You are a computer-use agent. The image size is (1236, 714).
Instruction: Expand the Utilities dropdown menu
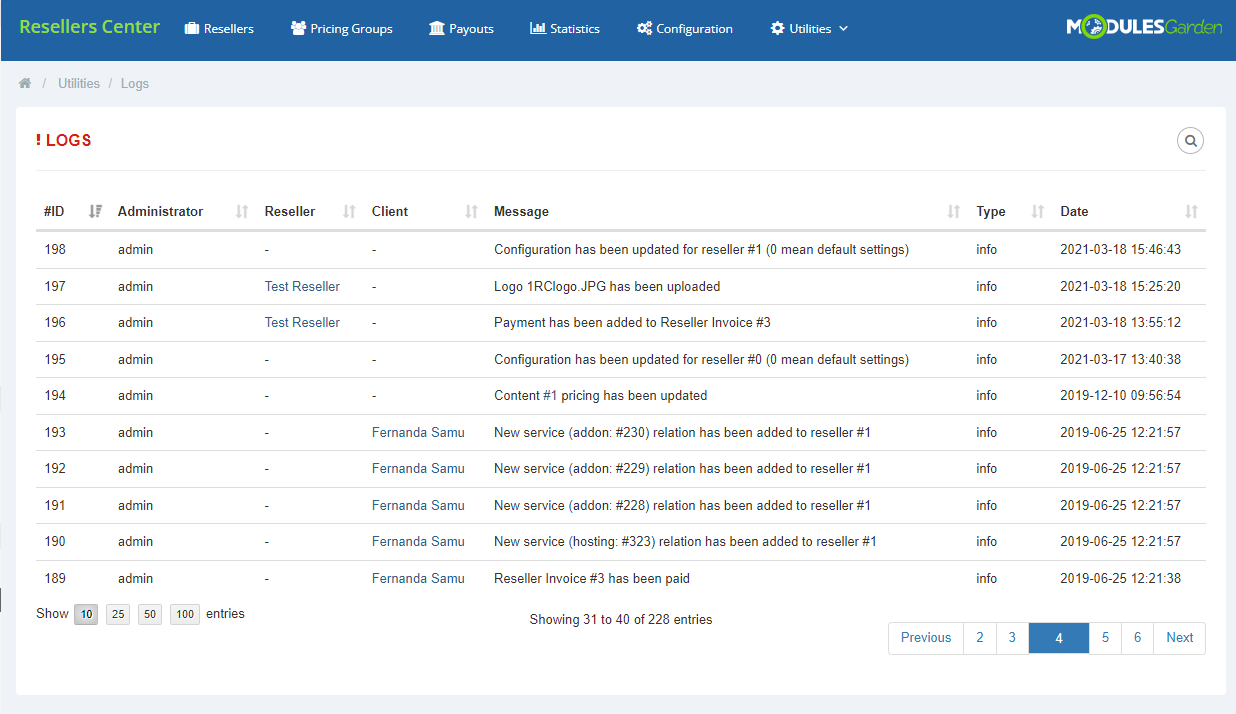(x=809, y=29)
